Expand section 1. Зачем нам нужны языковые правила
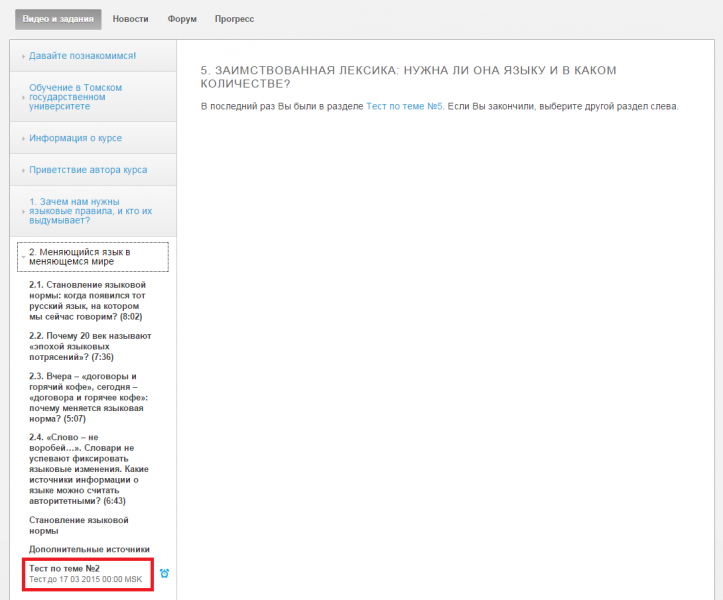The image size is (723, 600). 93,211
